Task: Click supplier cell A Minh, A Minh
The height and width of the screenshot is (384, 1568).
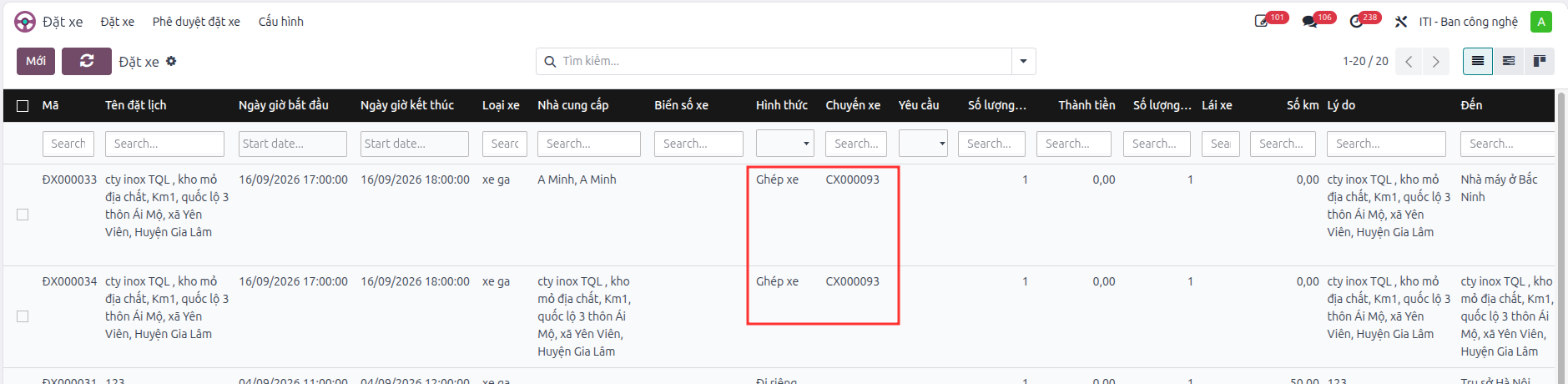Action: coord(577,179)
